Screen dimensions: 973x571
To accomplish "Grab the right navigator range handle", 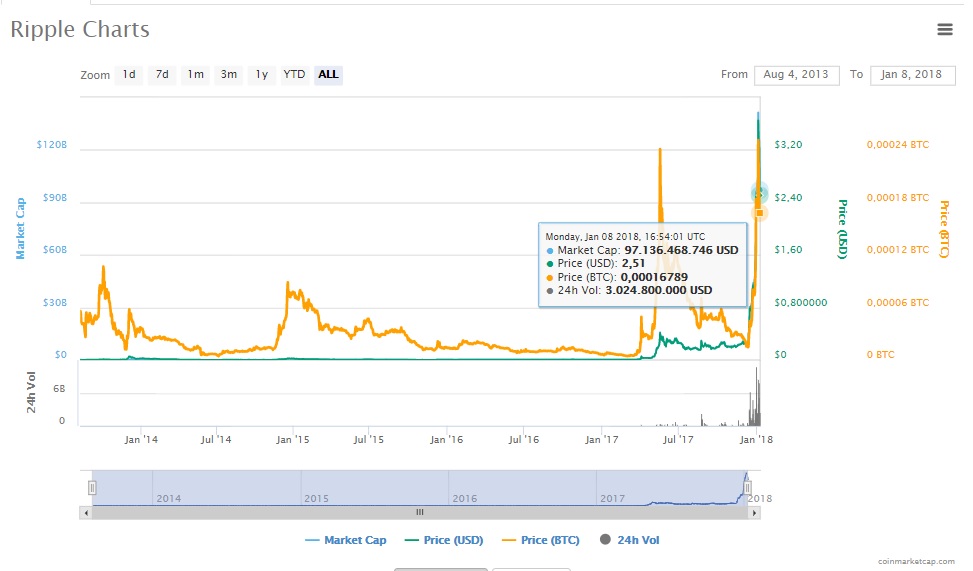I will pyautogui.click(x=748, y=488).
